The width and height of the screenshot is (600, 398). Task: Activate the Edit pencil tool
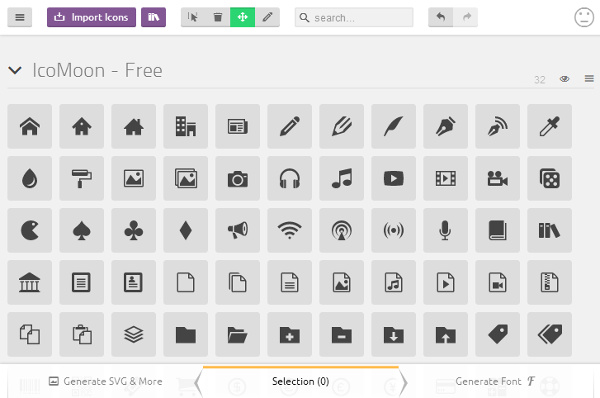(x=267, y=17)
